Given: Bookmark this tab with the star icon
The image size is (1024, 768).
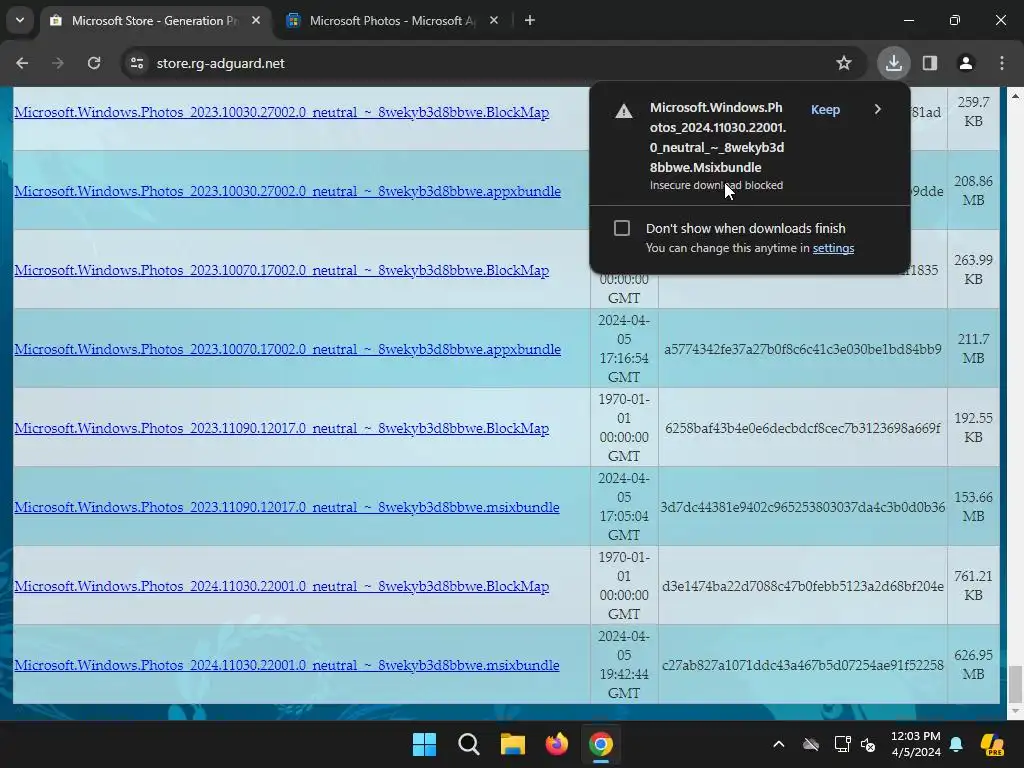Looking at the screenshot, I should tap(844, 63).
